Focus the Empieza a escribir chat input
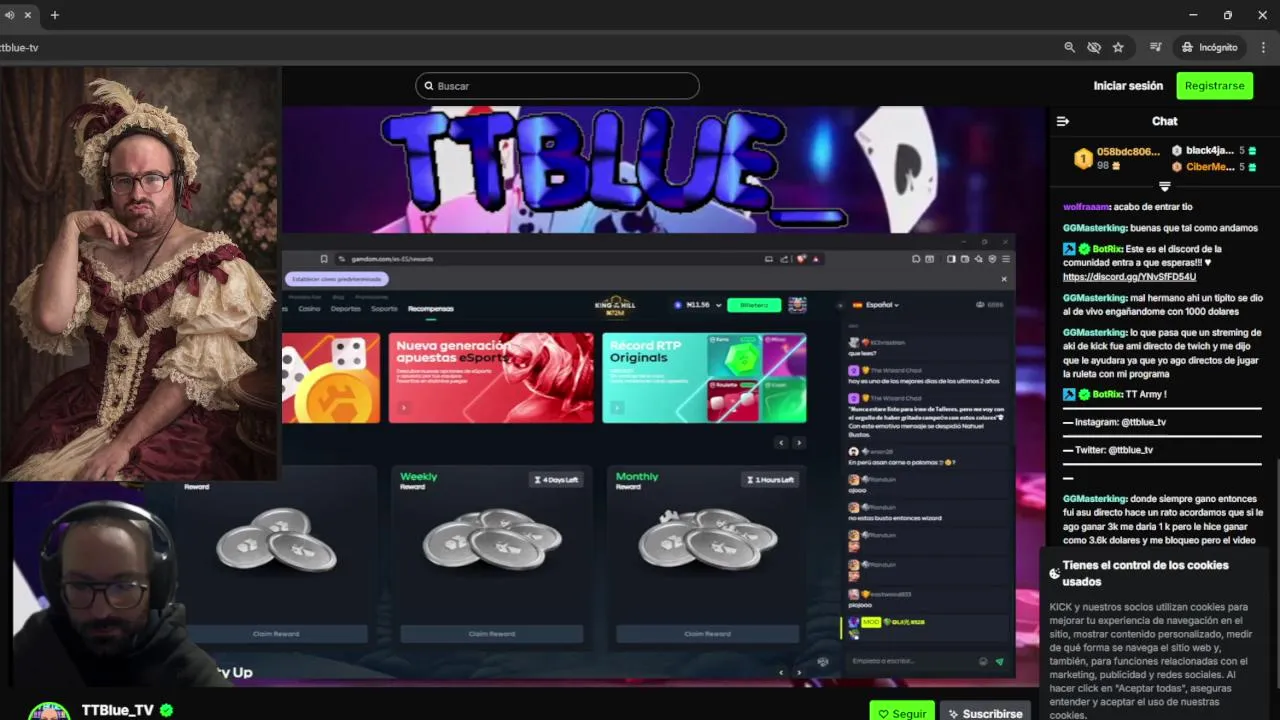Screen dimensions: 1280x720 coord(910,661)
